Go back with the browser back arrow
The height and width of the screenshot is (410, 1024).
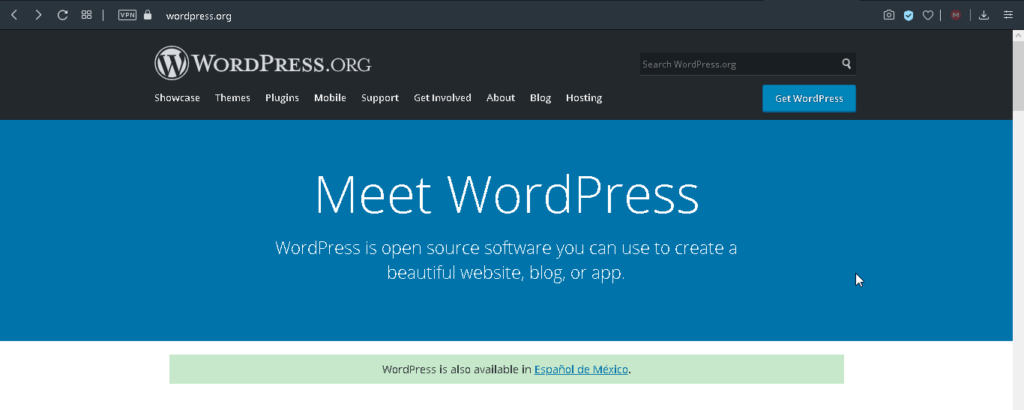pos(14,15)
